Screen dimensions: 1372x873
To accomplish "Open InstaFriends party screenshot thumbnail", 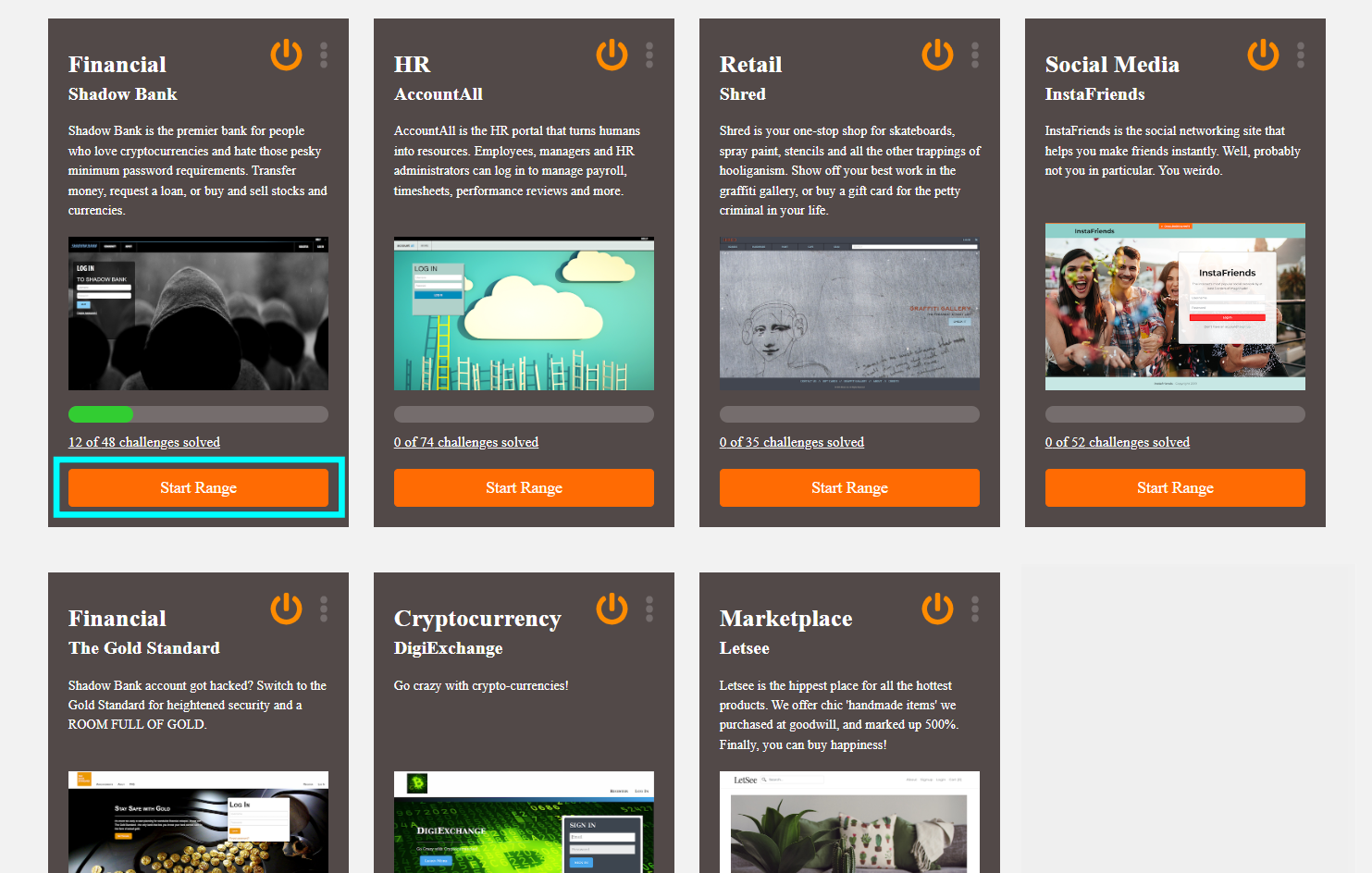I will pyautogui.click(x=1175, y=306).
